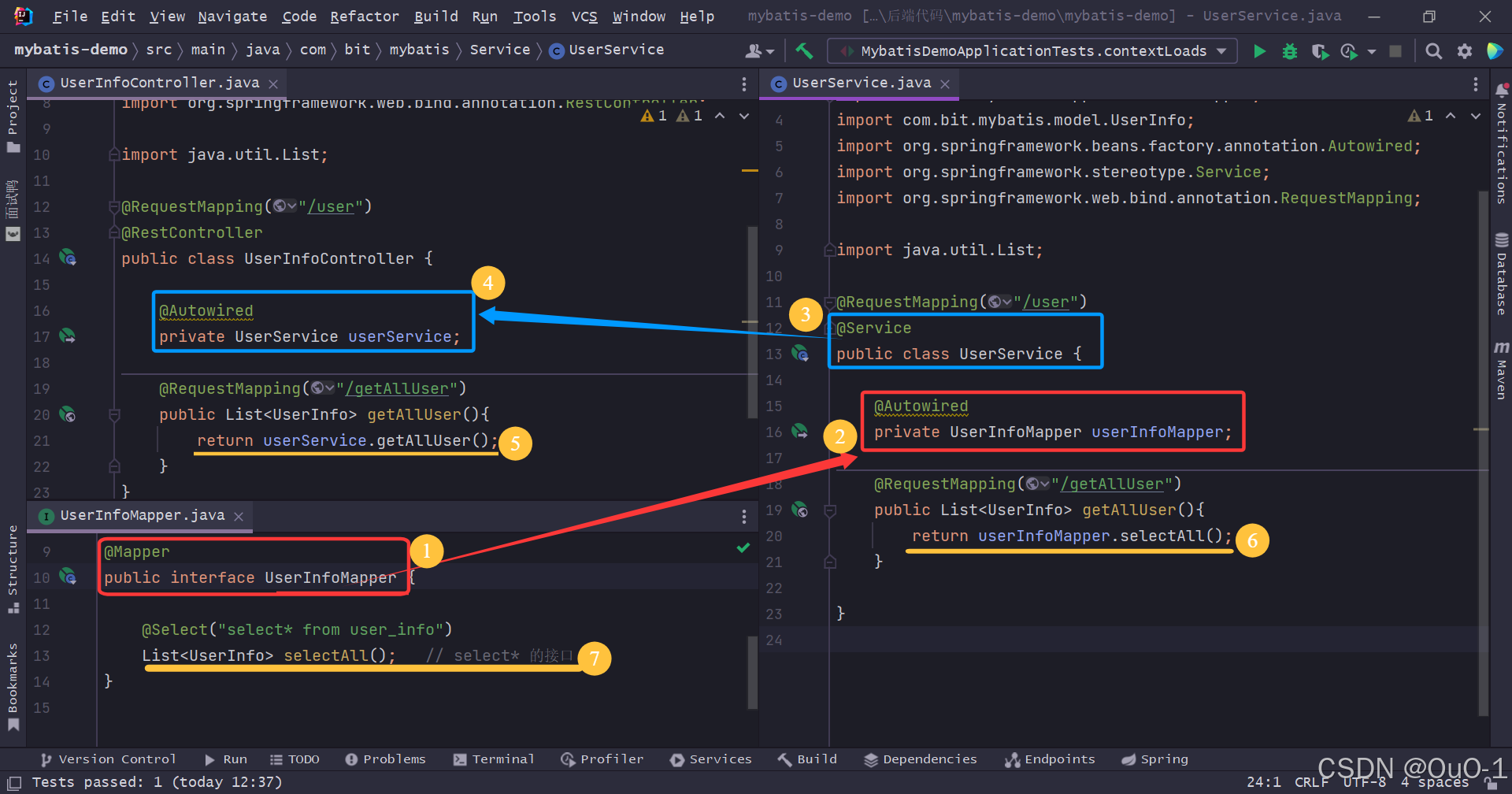Open the Bookmarks tool window
Image resolution: width=1512 pixels, height=794 pixels.
point(13,687)
